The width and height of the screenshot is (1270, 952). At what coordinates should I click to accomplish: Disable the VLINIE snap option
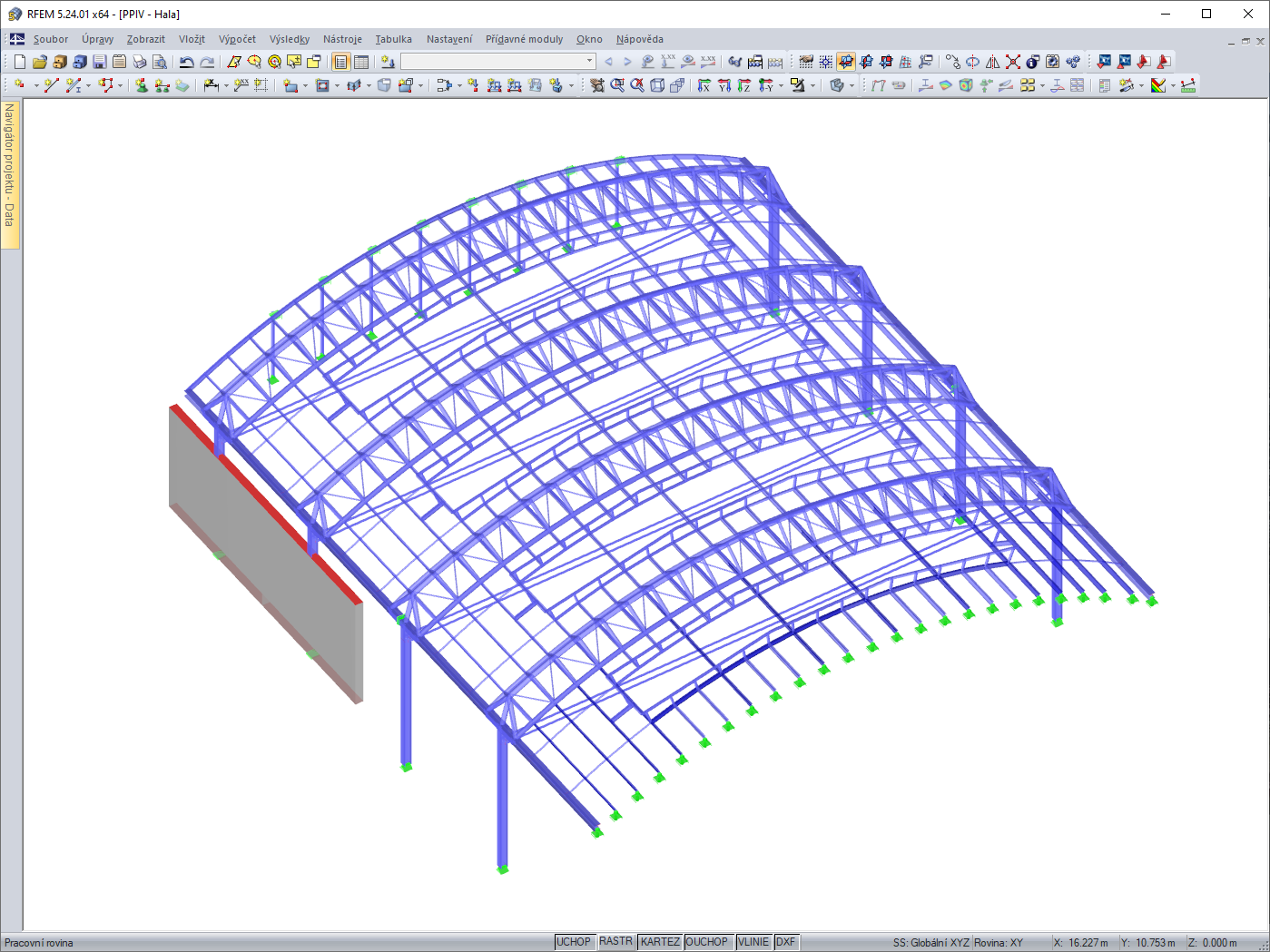click(x=753, y=941)
